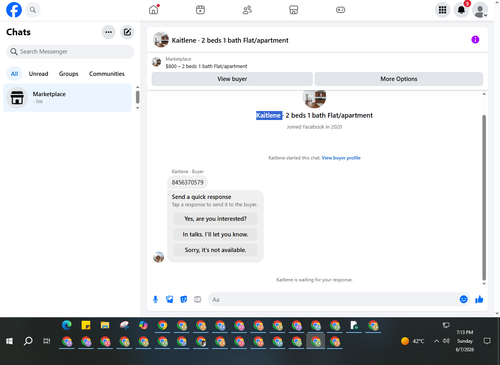Launch Microsoft Edge from the taskbar

67,325
